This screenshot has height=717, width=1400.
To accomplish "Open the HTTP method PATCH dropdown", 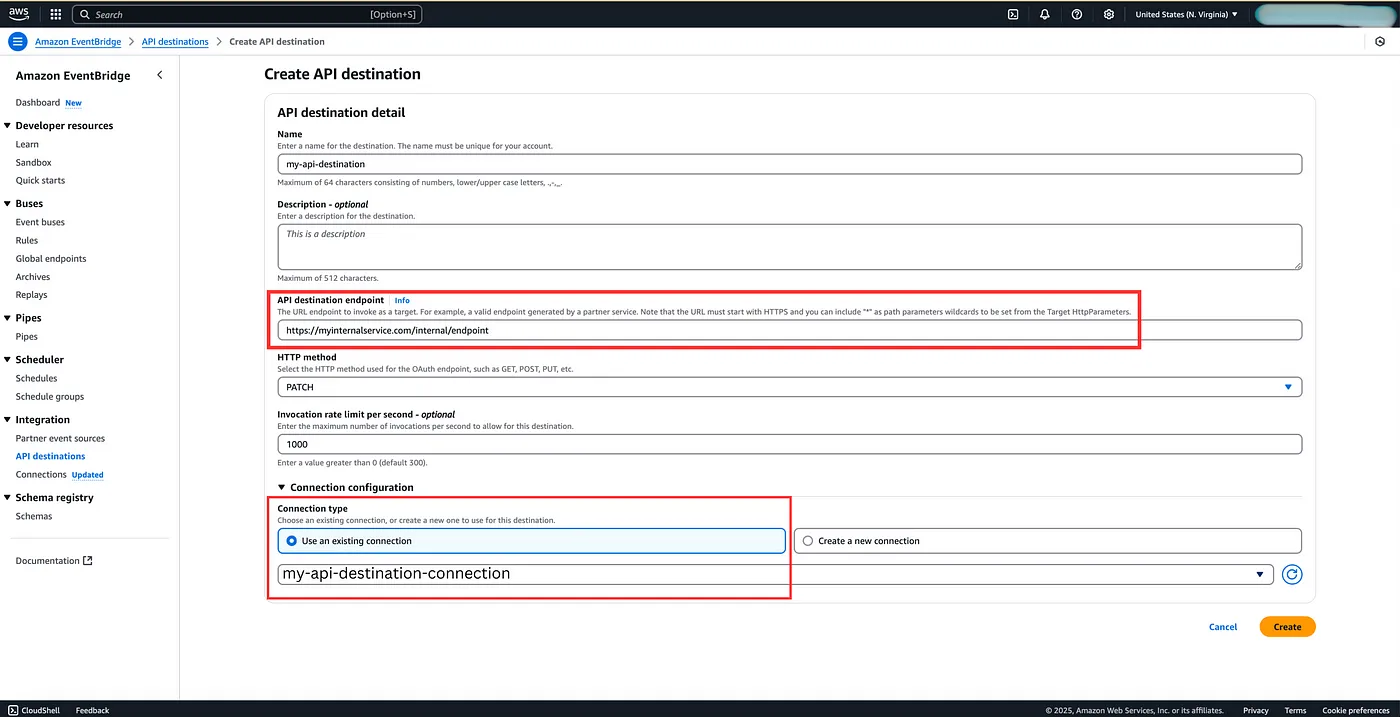I will point(789,387).
